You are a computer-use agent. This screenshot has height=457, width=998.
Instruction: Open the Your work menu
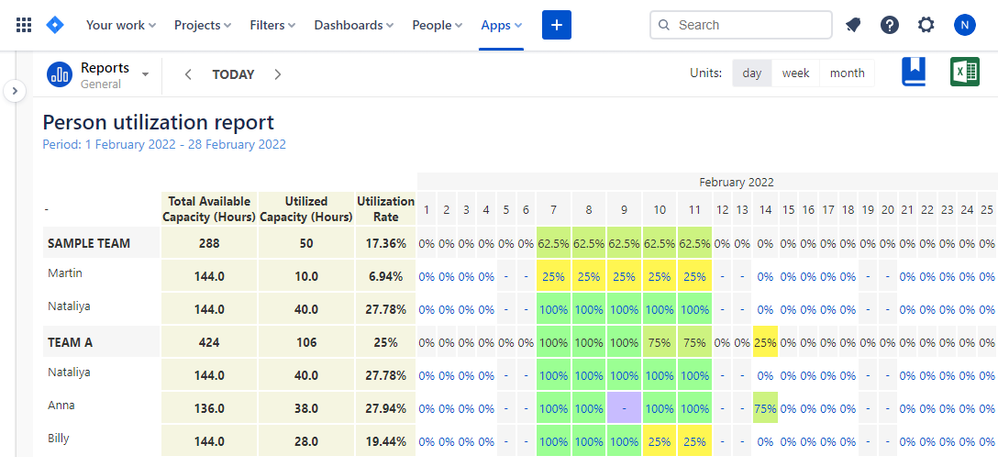121,25
